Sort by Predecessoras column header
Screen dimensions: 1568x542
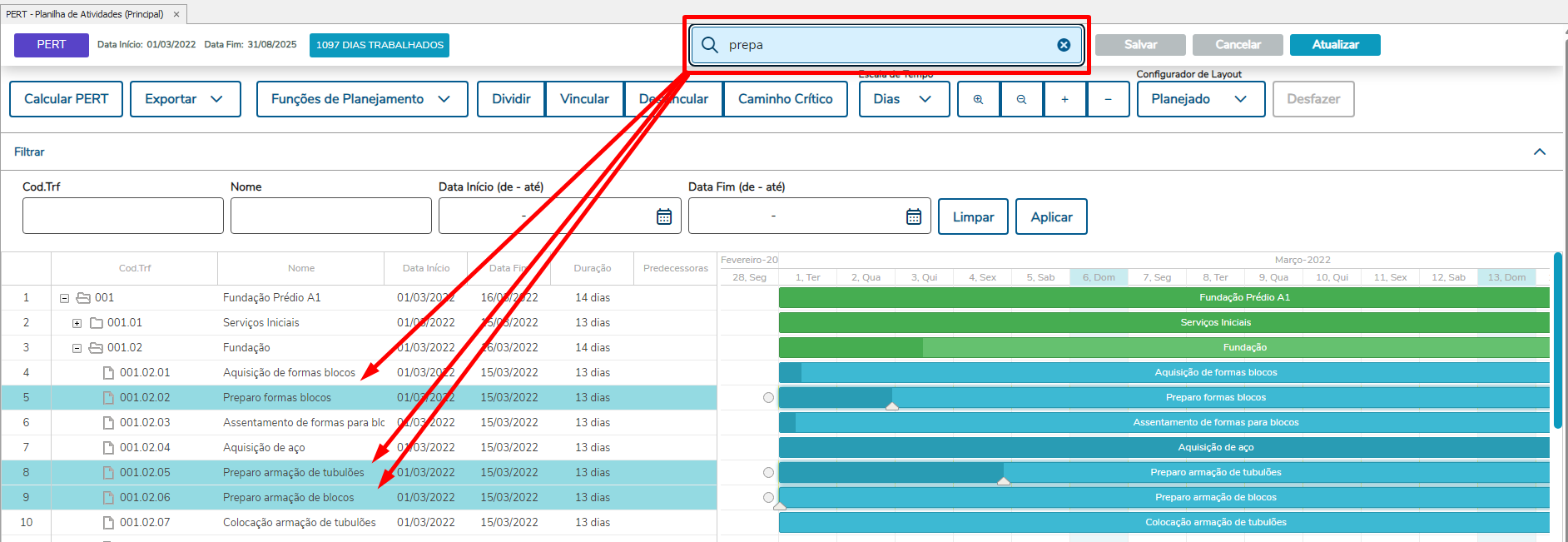676,268
